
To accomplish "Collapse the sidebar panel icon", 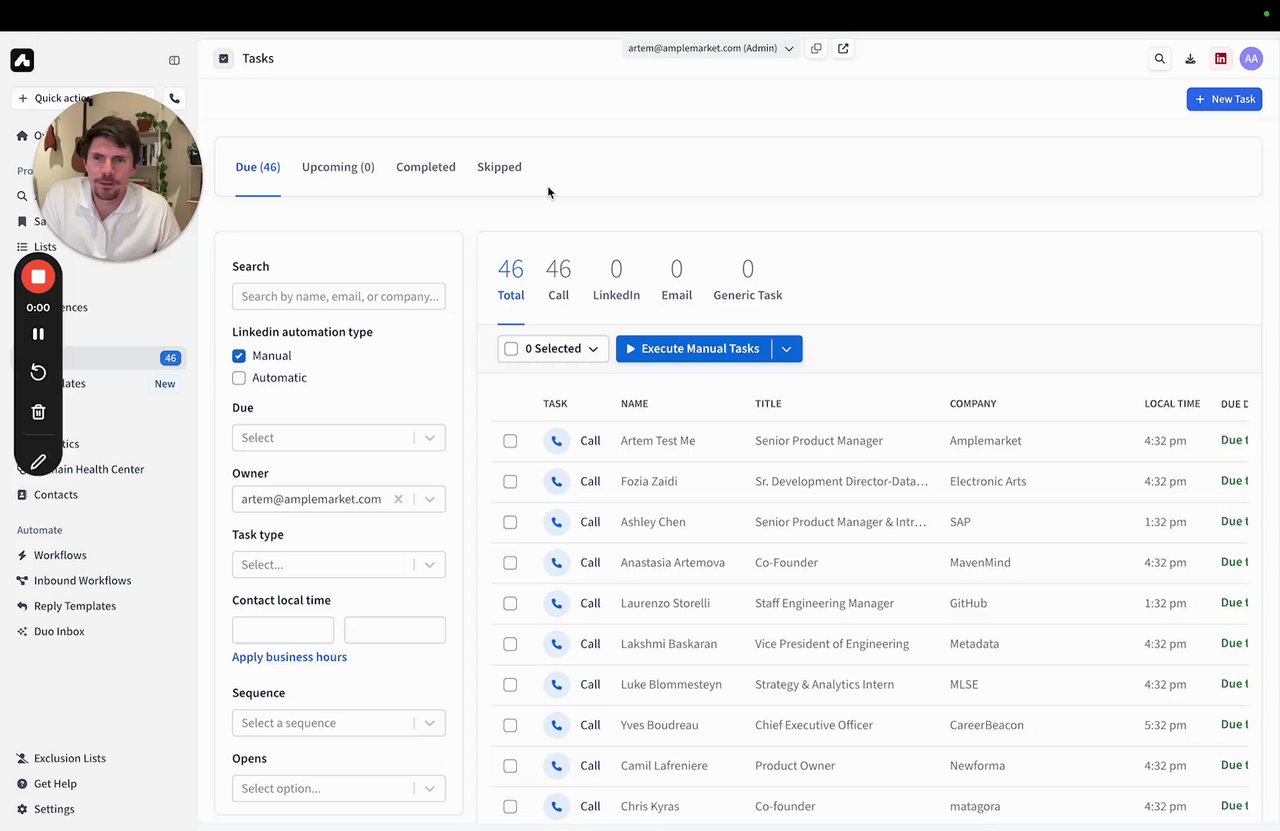I will [174, 60].
